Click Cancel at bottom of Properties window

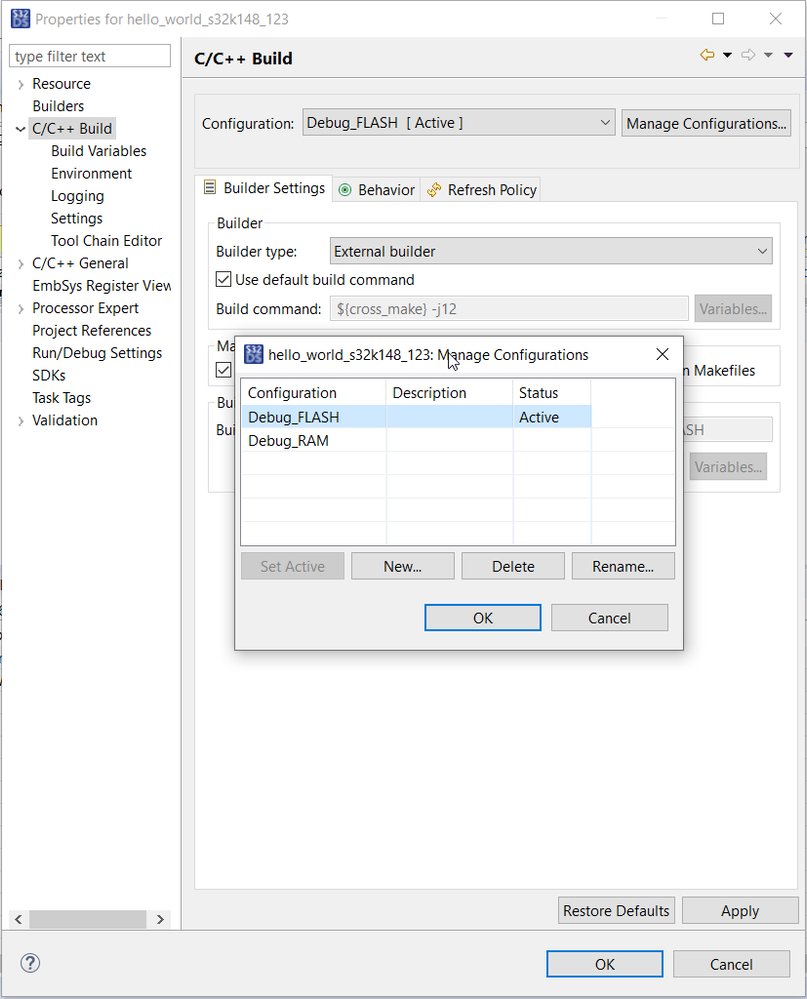point(731,965)
